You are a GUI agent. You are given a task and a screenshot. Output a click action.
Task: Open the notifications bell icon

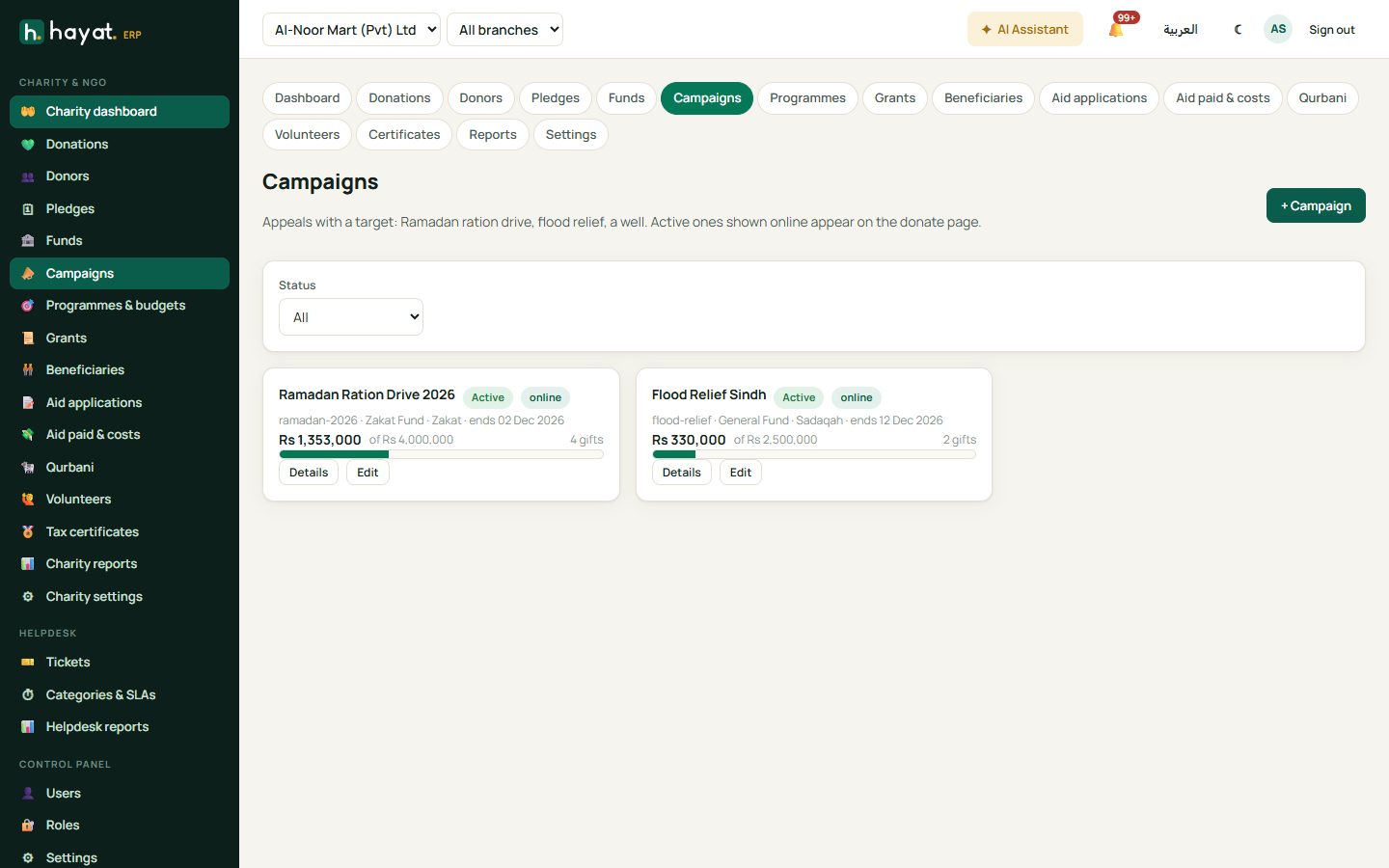[x=1116, y=30]
